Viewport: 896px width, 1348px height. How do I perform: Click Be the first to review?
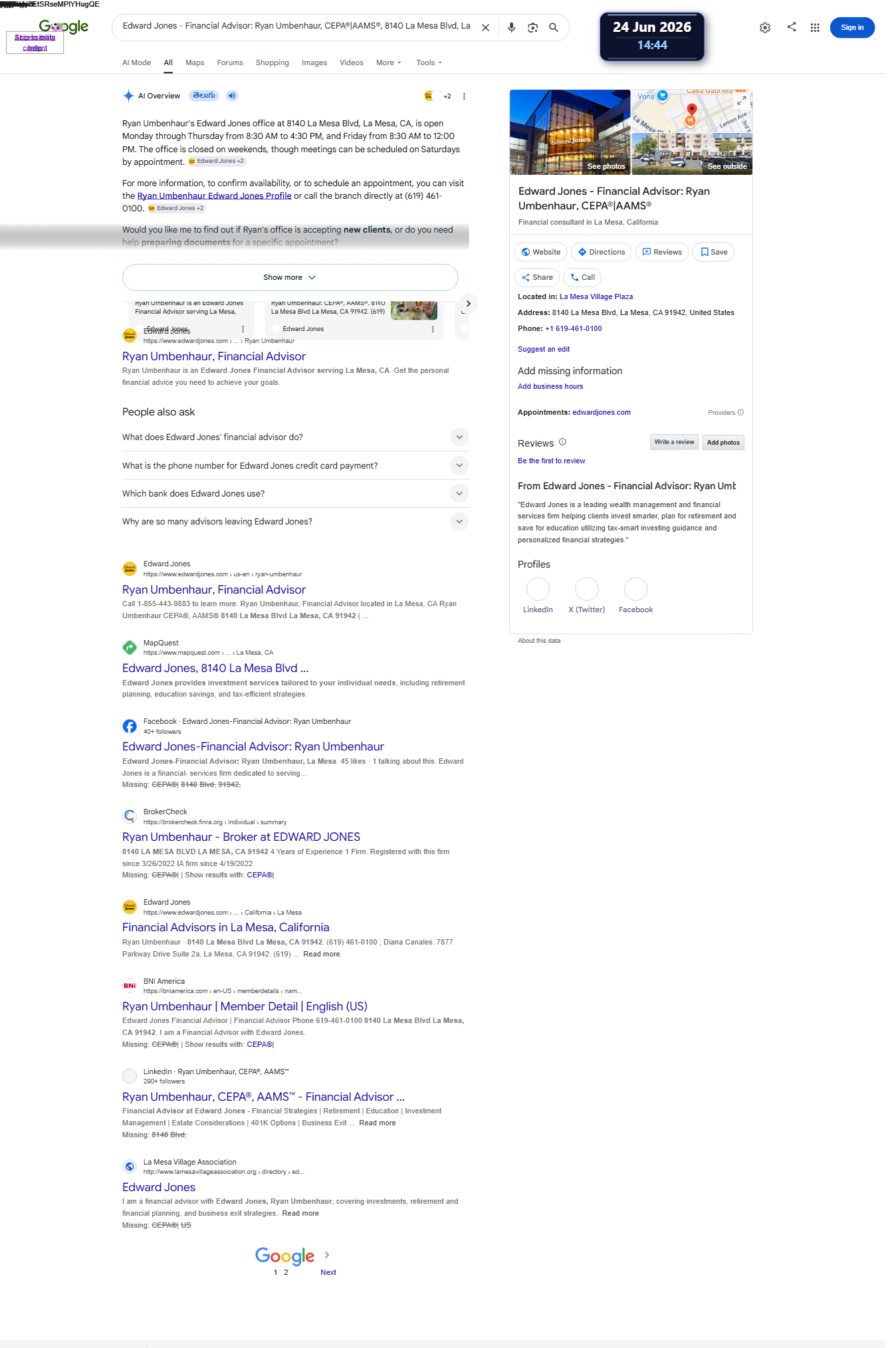pyautogui.click(x=552, y=461)
